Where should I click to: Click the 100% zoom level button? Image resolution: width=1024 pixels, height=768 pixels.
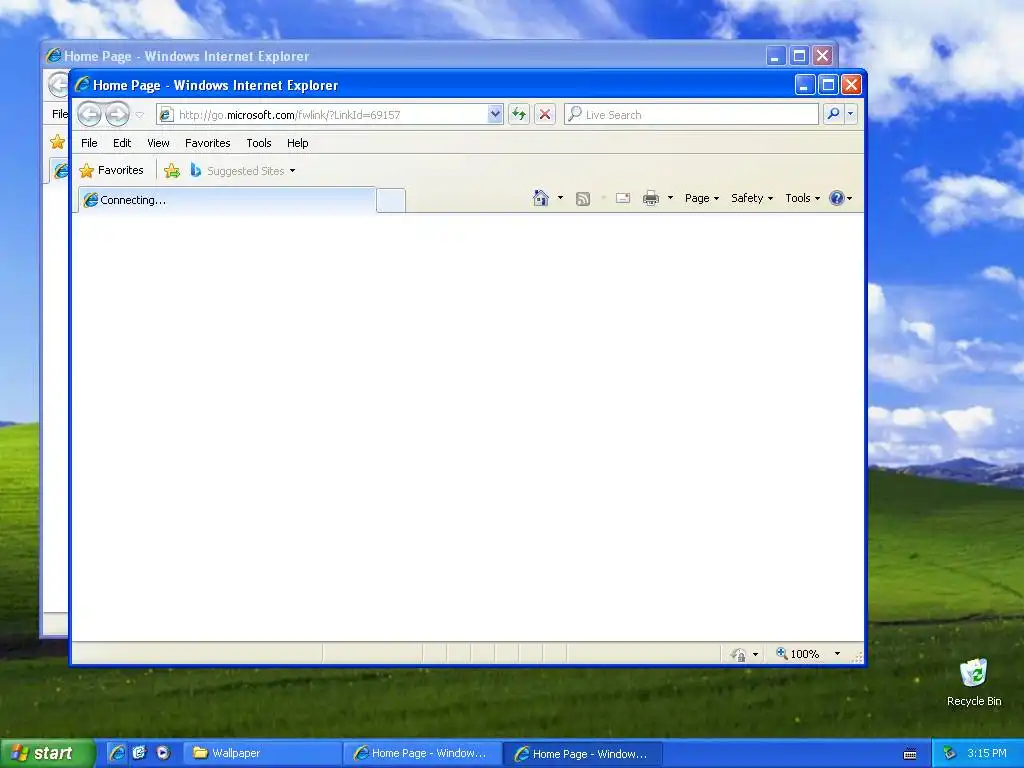point(797,654)
